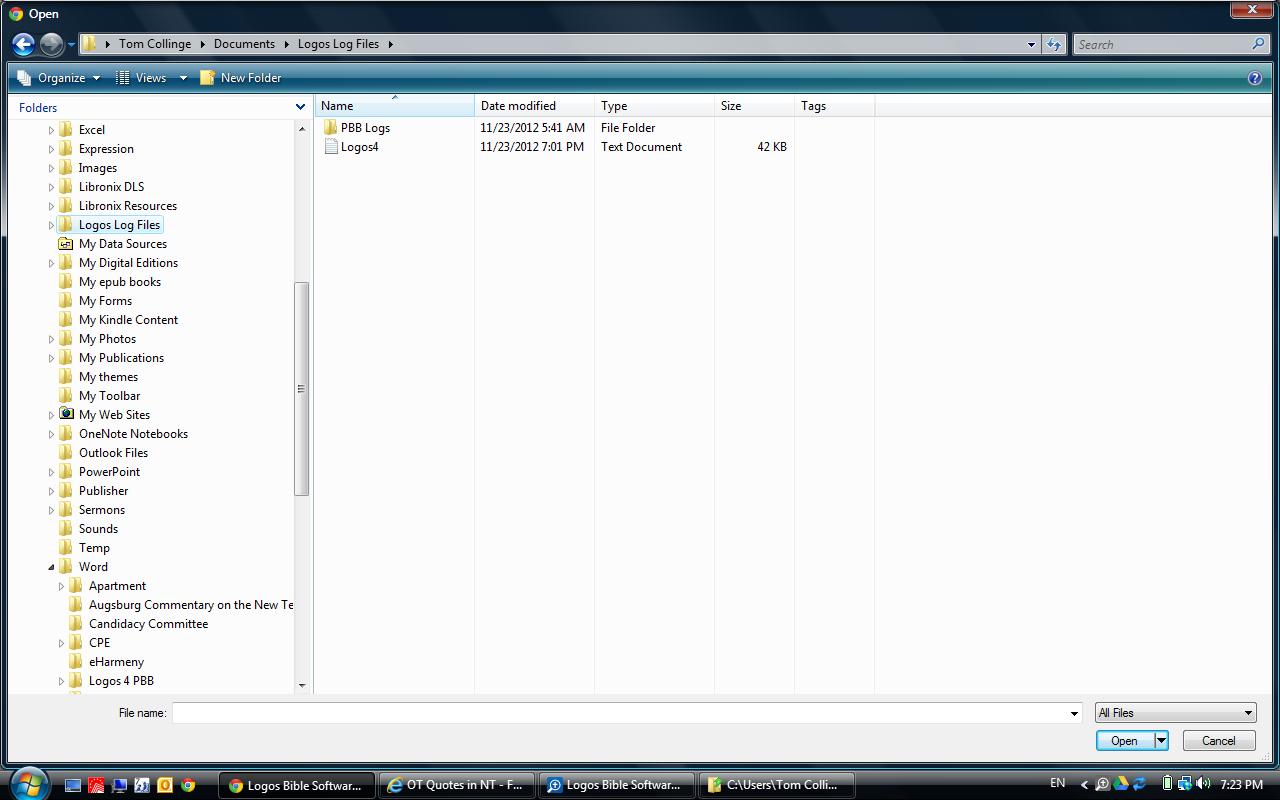Image resolution: width=1280 pixels, height=800 pixels.
Task: Select Candidacy Committee folder
Action: [148, 624]
